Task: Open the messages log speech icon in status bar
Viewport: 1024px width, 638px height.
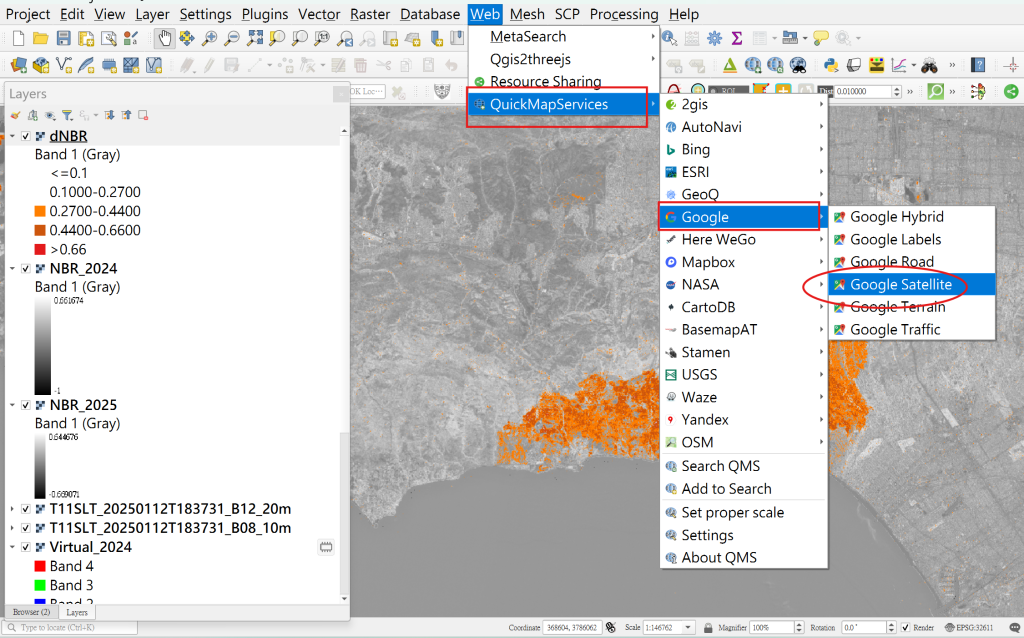Action: [x=1014, y=628]
